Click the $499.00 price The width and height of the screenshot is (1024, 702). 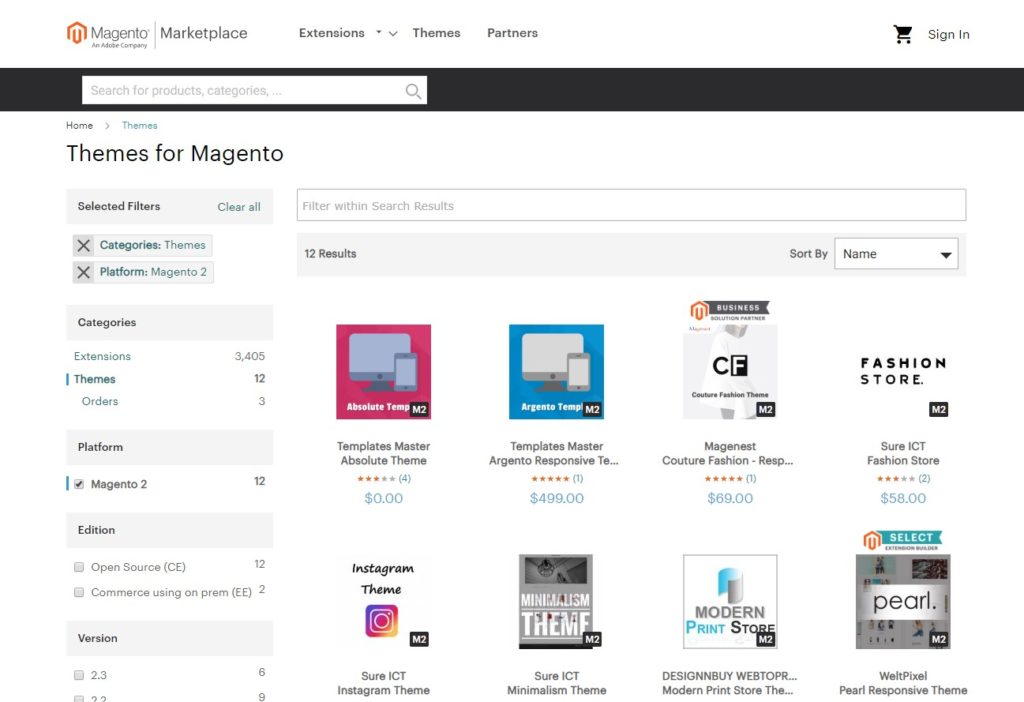point(556,498)
